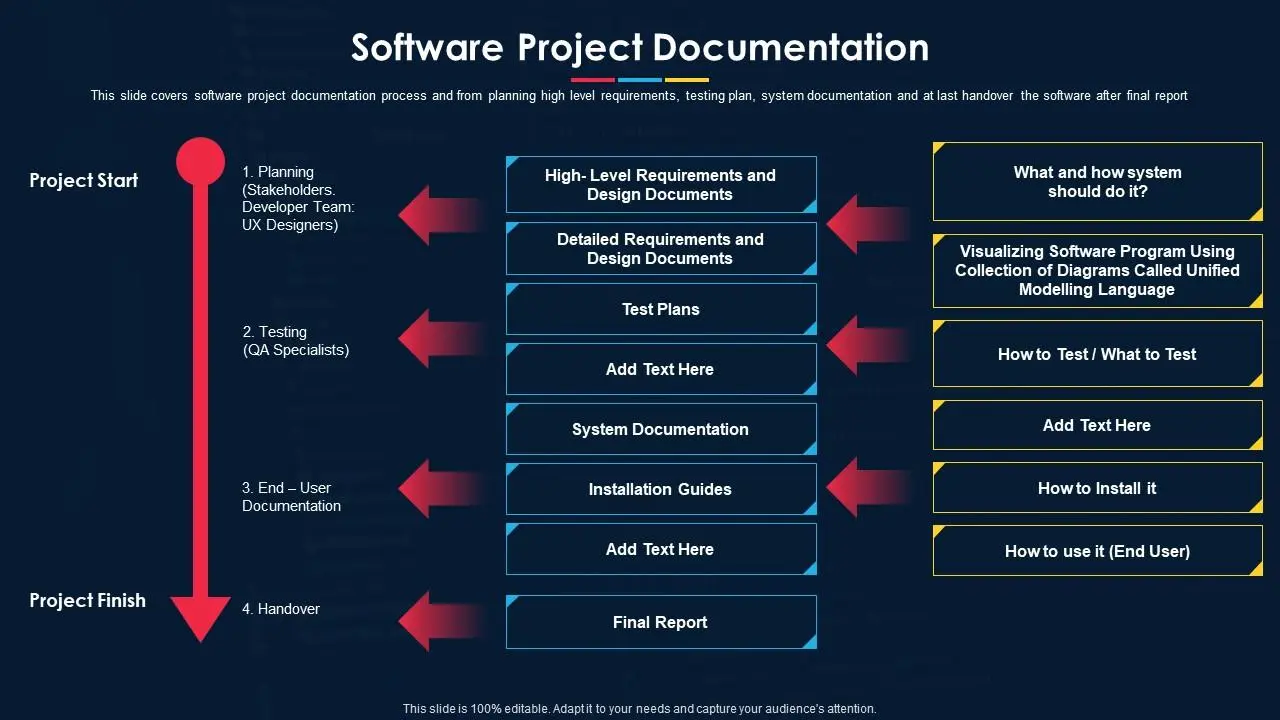Click the 'System Documentation' box
Viewport: 1280px width, 720px height.
click(661, 429)
